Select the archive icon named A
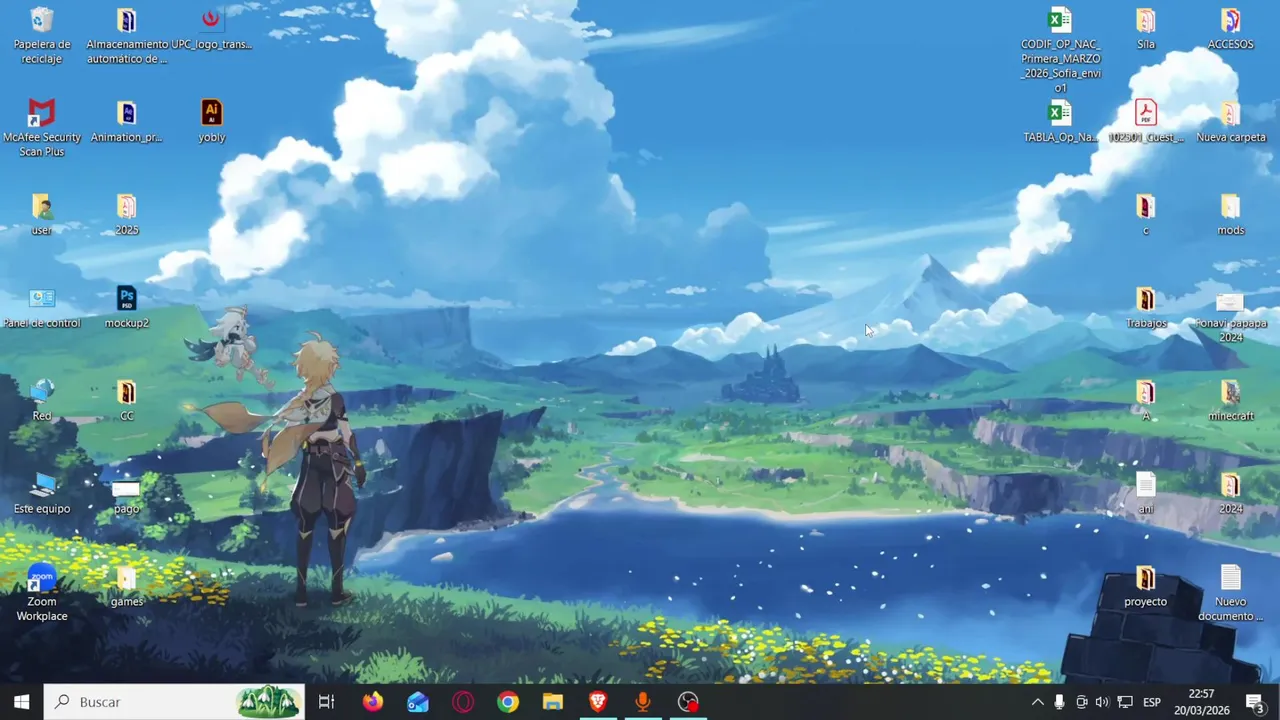Viewport: 1280px width, 720px height. coord(1146,400)
